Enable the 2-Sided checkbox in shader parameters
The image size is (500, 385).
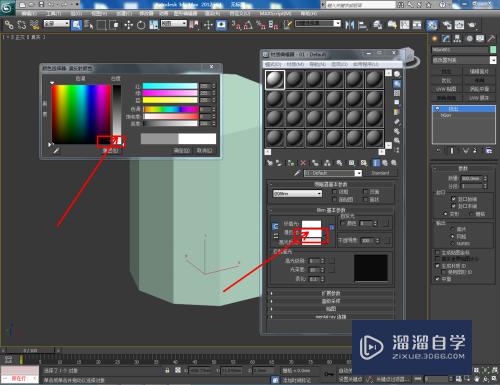[x=366, y=192]
